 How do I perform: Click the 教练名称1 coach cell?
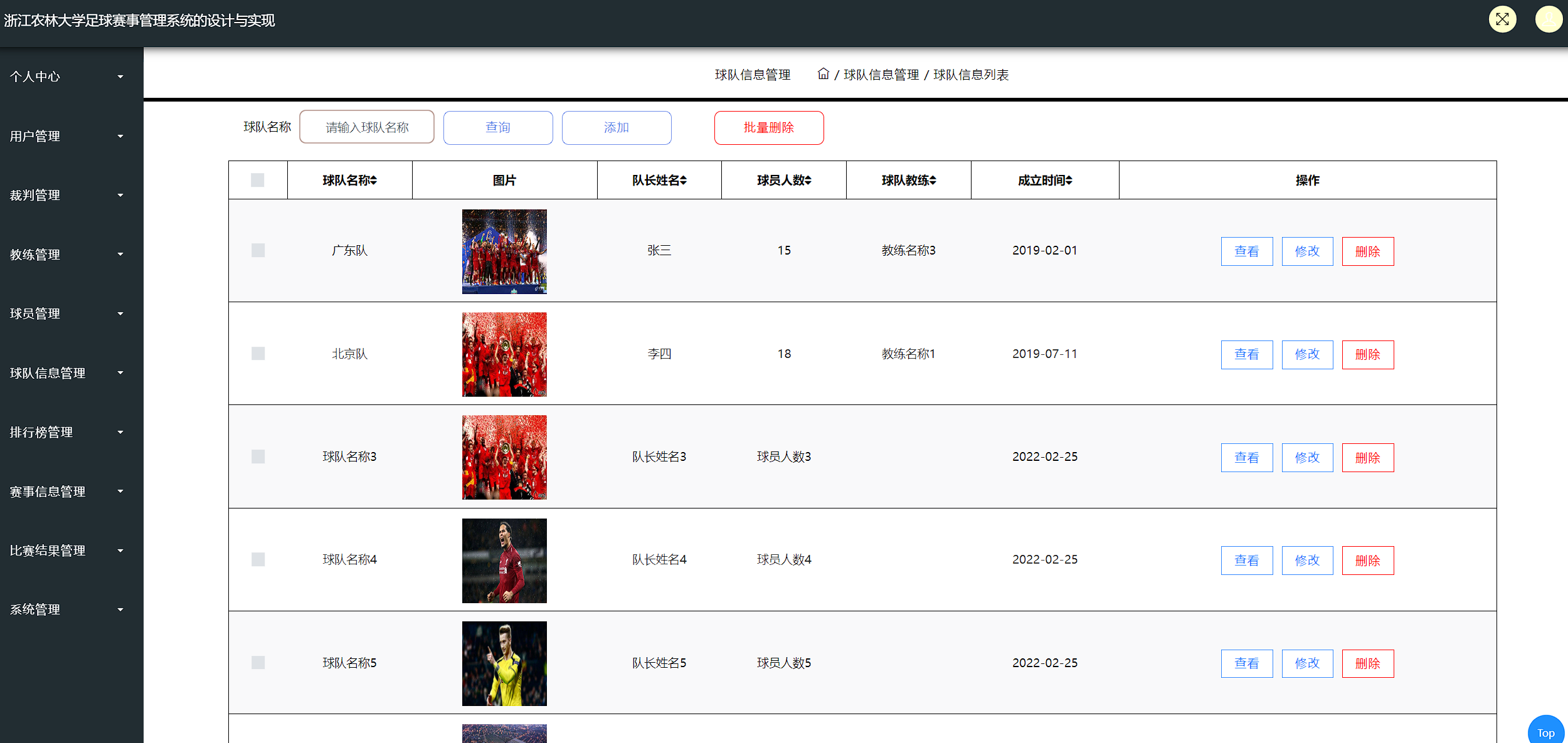(x=909, y=354)
